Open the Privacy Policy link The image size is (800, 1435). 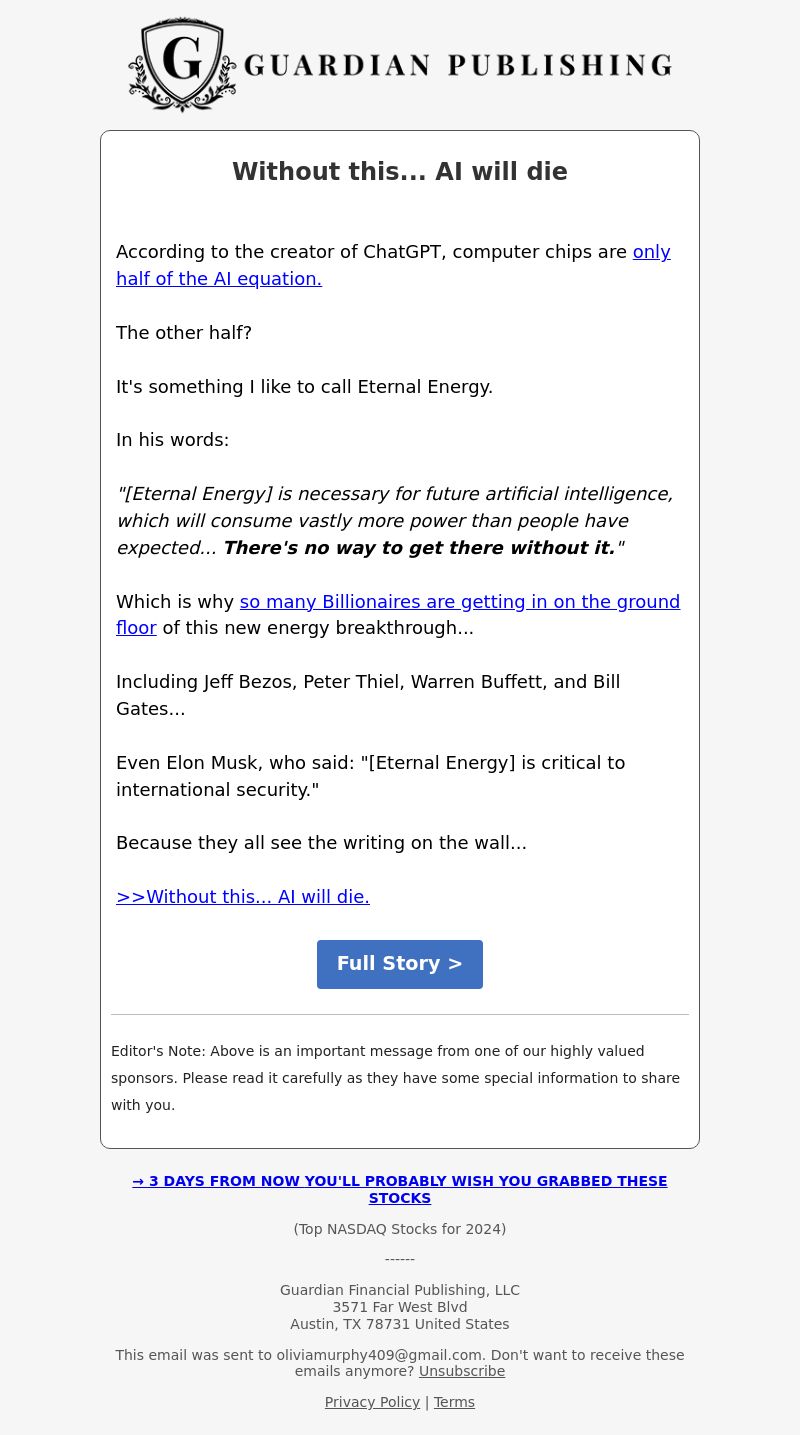[x=372, y=1402]
